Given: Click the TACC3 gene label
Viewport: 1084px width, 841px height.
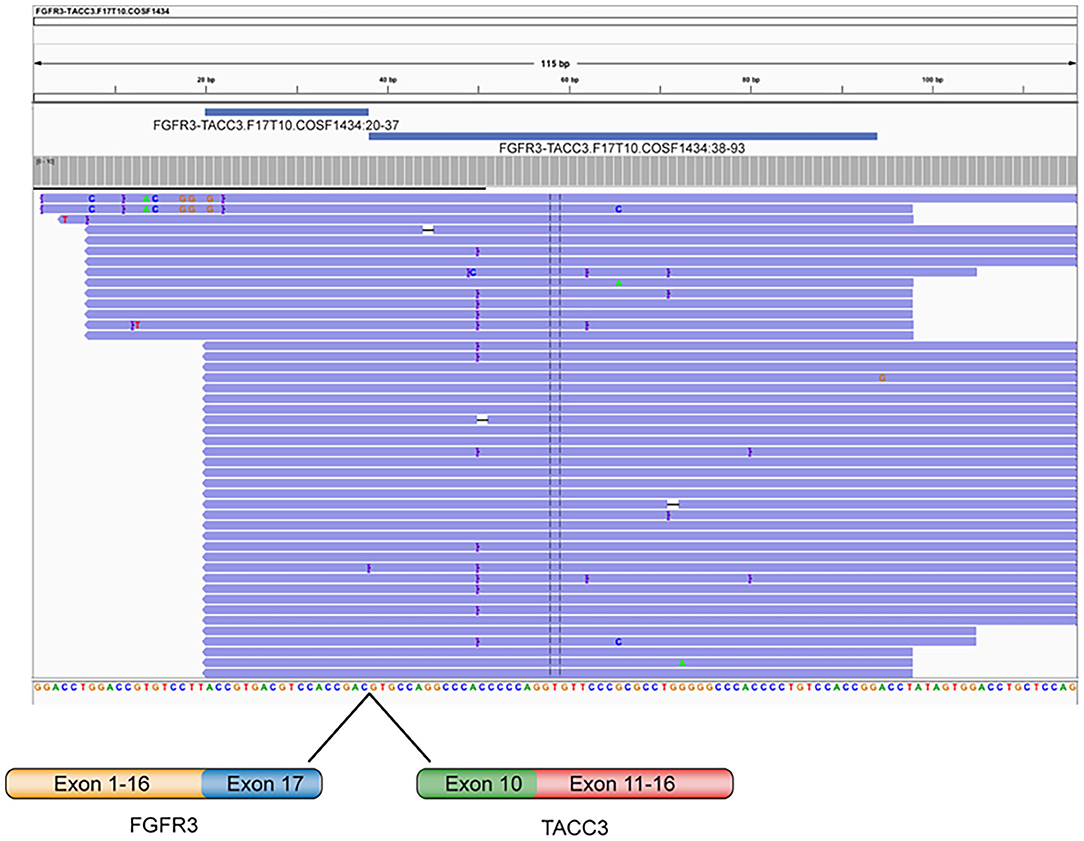Looking at the screenshot, I should [x=574, y=827].
